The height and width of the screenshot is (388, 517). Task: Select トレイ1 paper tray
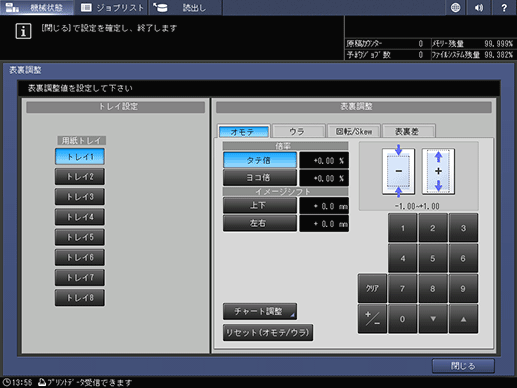point(80,156)
